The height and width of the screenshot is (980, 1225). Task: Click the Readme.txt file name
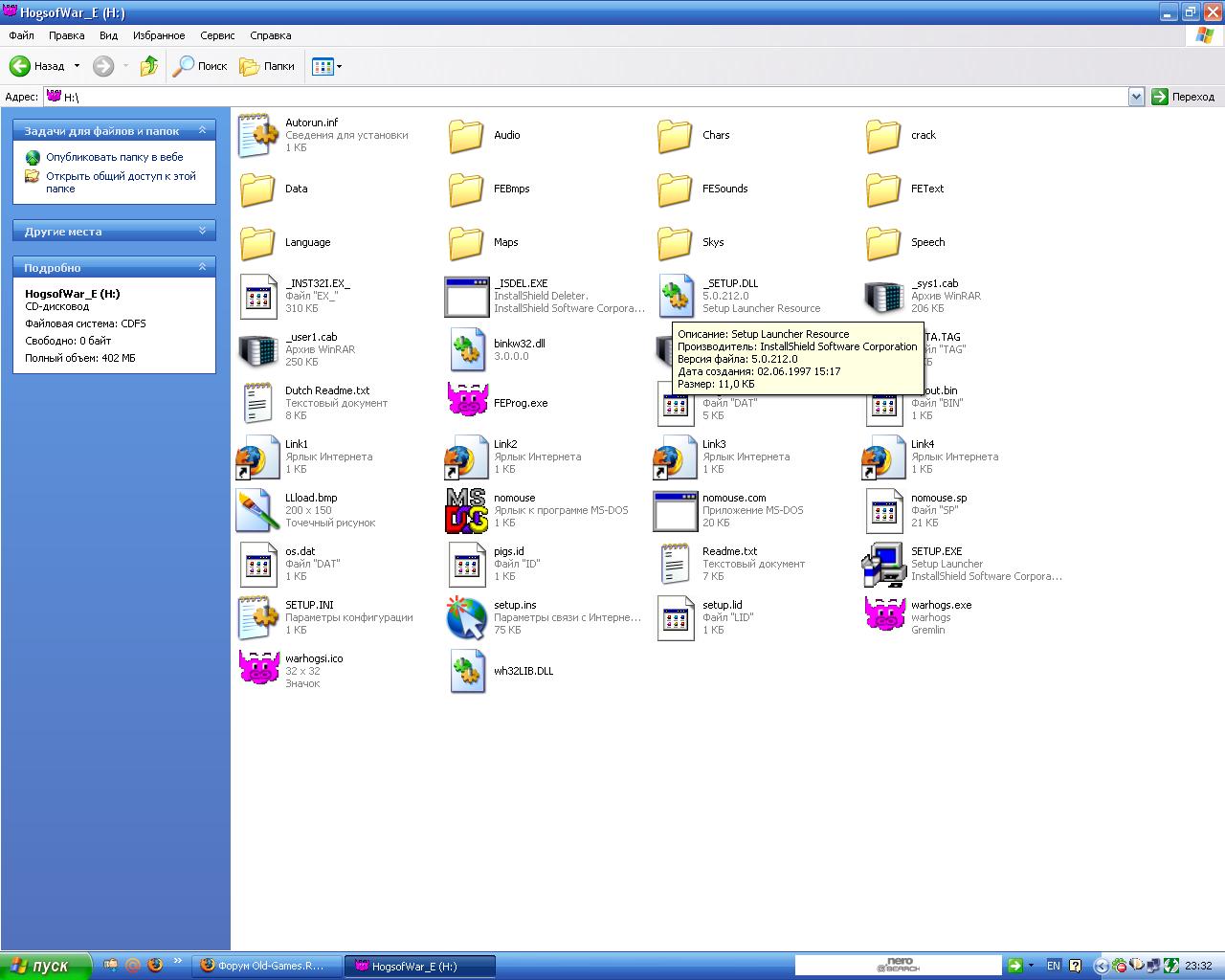pos(729,551)
